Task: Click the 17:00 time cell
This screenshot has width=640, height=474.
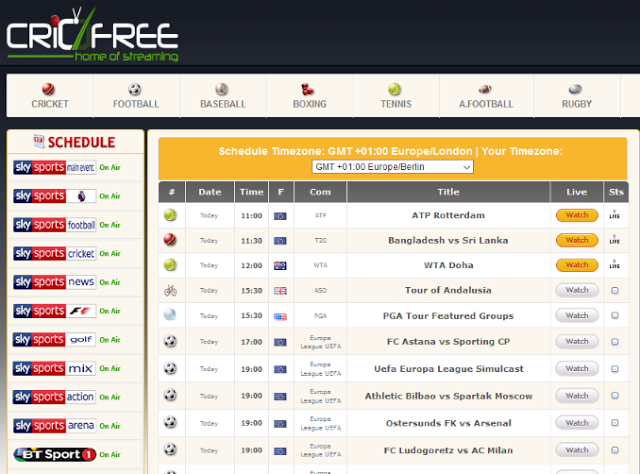Action: tap(251, 342)
